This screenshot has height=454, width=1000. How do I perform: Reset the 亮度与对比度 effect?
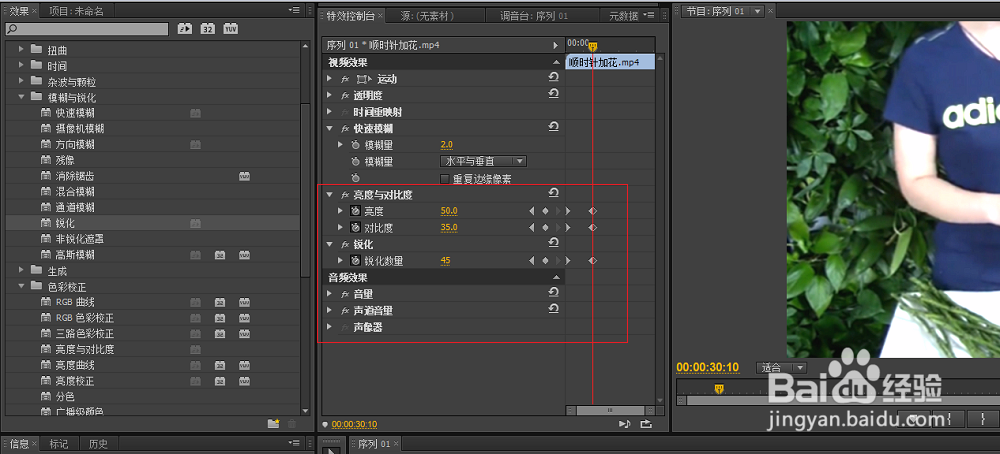pos(554,193)
